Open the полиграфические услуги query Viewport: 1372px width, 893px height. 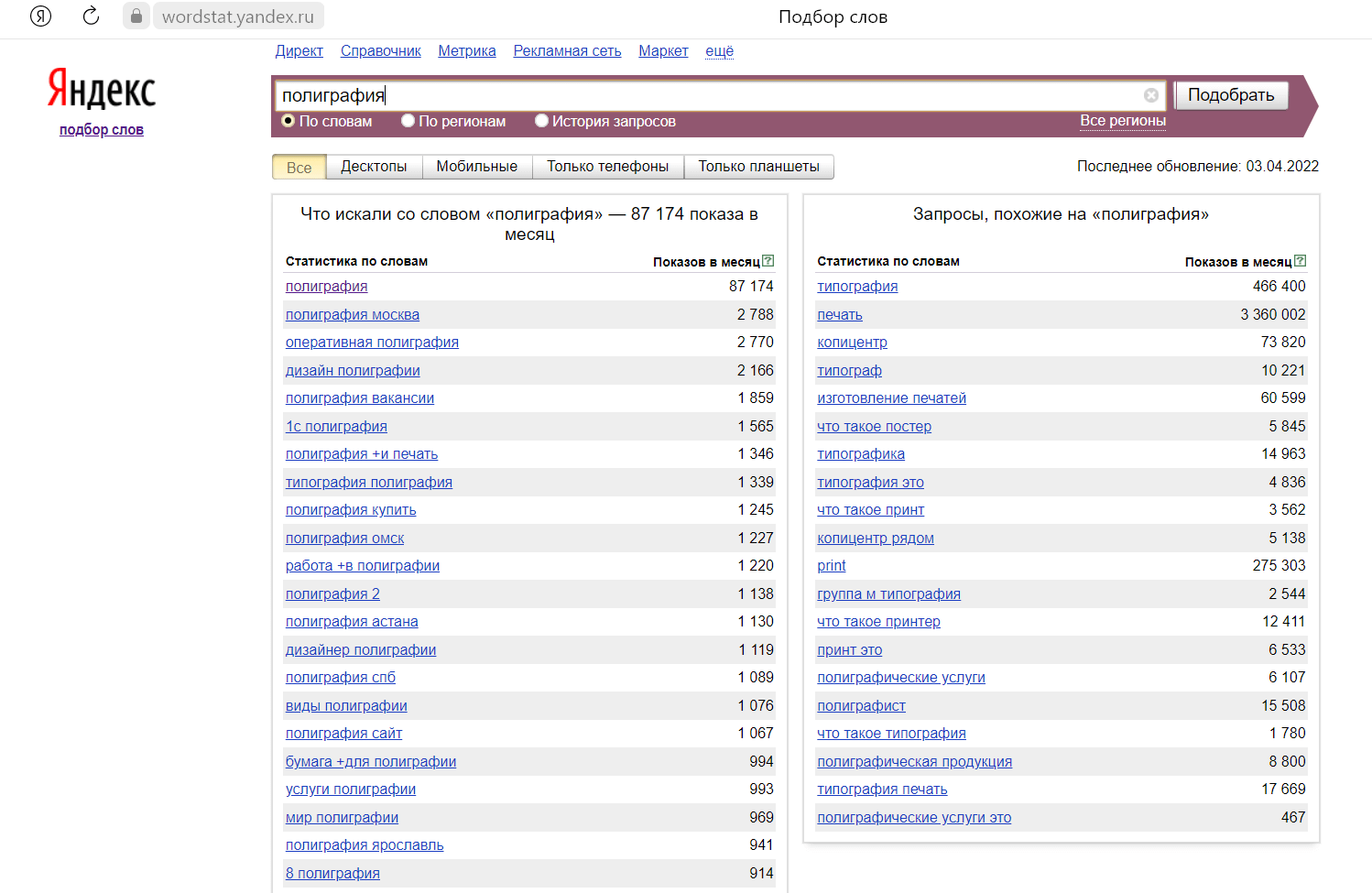[x=901, y=678]
